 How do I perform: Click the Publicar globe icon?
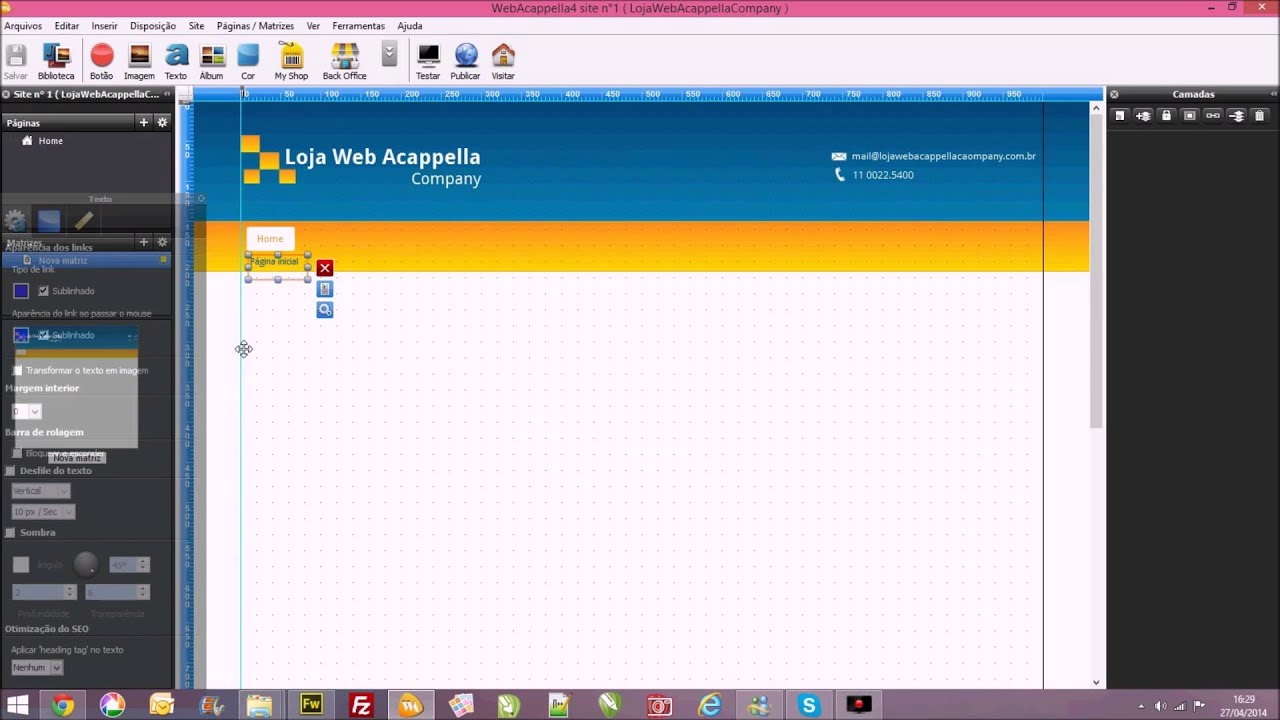coord(465,61)
